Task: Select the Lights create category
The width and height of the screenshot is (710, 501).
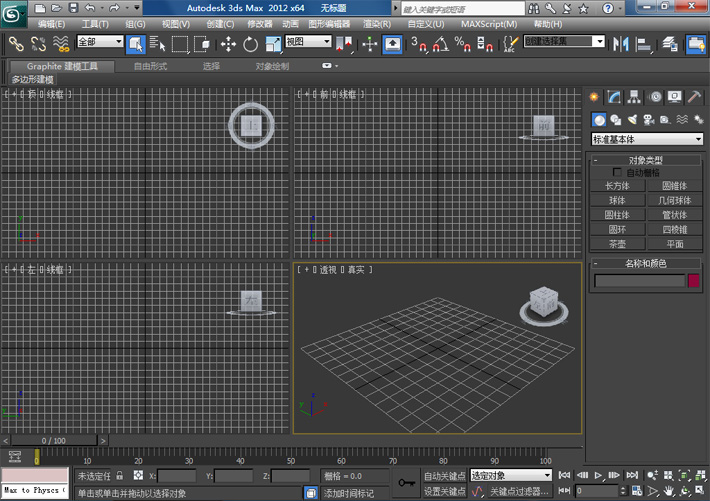Action: 632,120
